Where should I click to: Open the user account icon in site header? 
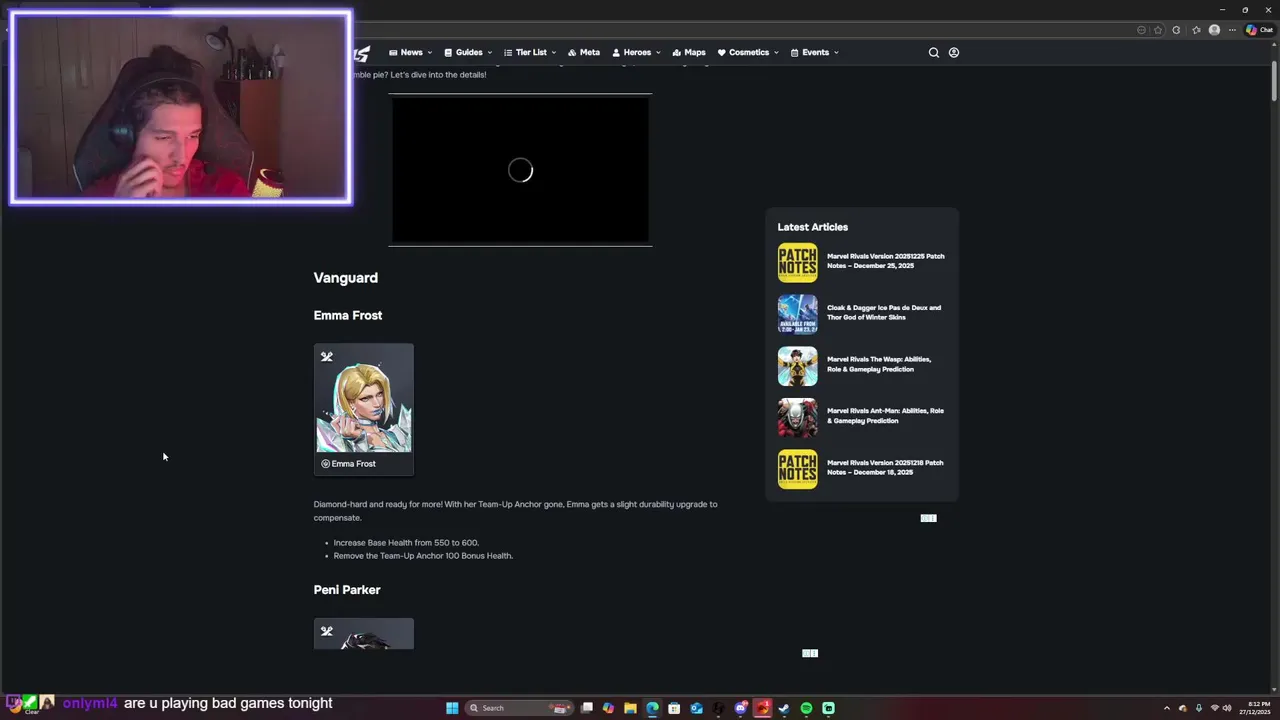tap(954, 53)
